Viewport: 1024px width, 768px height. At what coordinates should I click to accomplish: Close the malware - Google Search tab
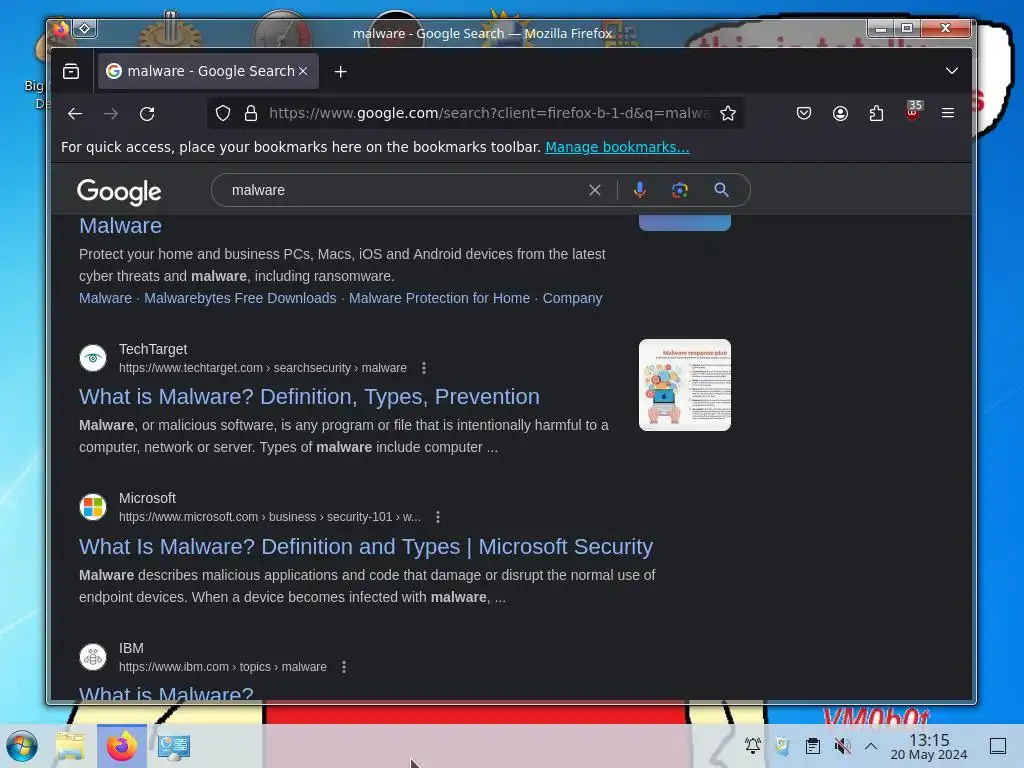pos(303,71)
